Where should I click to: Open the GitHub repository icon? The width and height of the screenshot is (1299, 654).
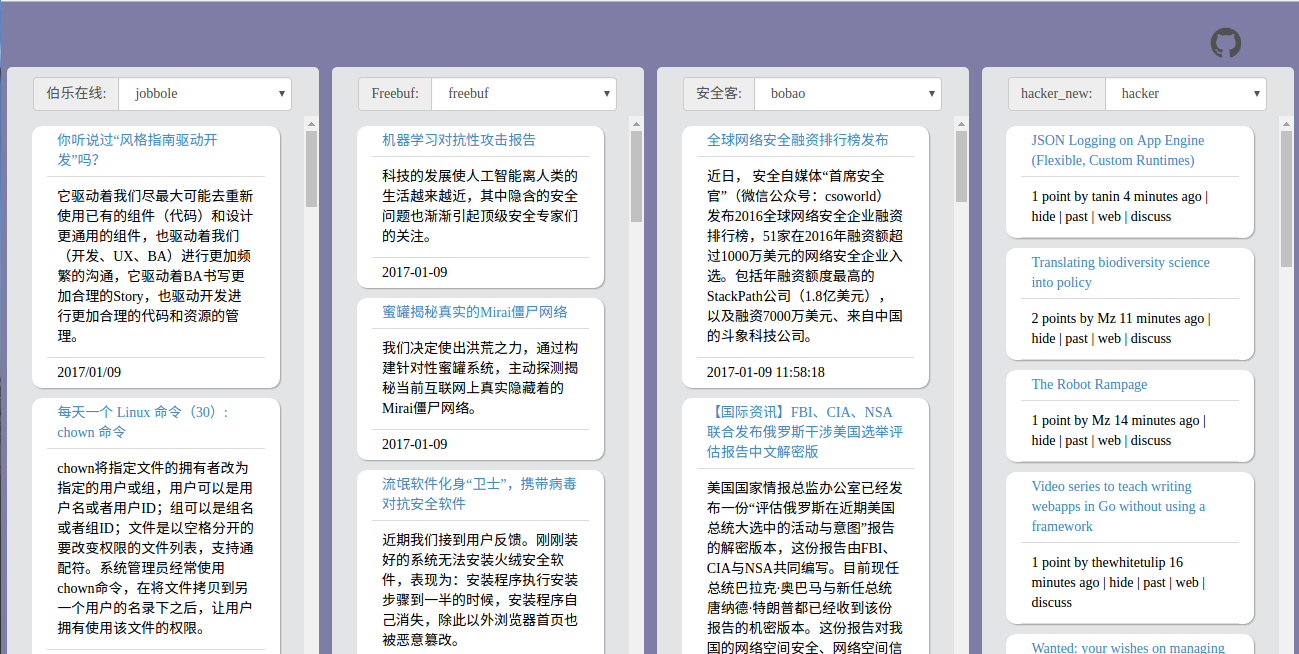[1226, 43]
